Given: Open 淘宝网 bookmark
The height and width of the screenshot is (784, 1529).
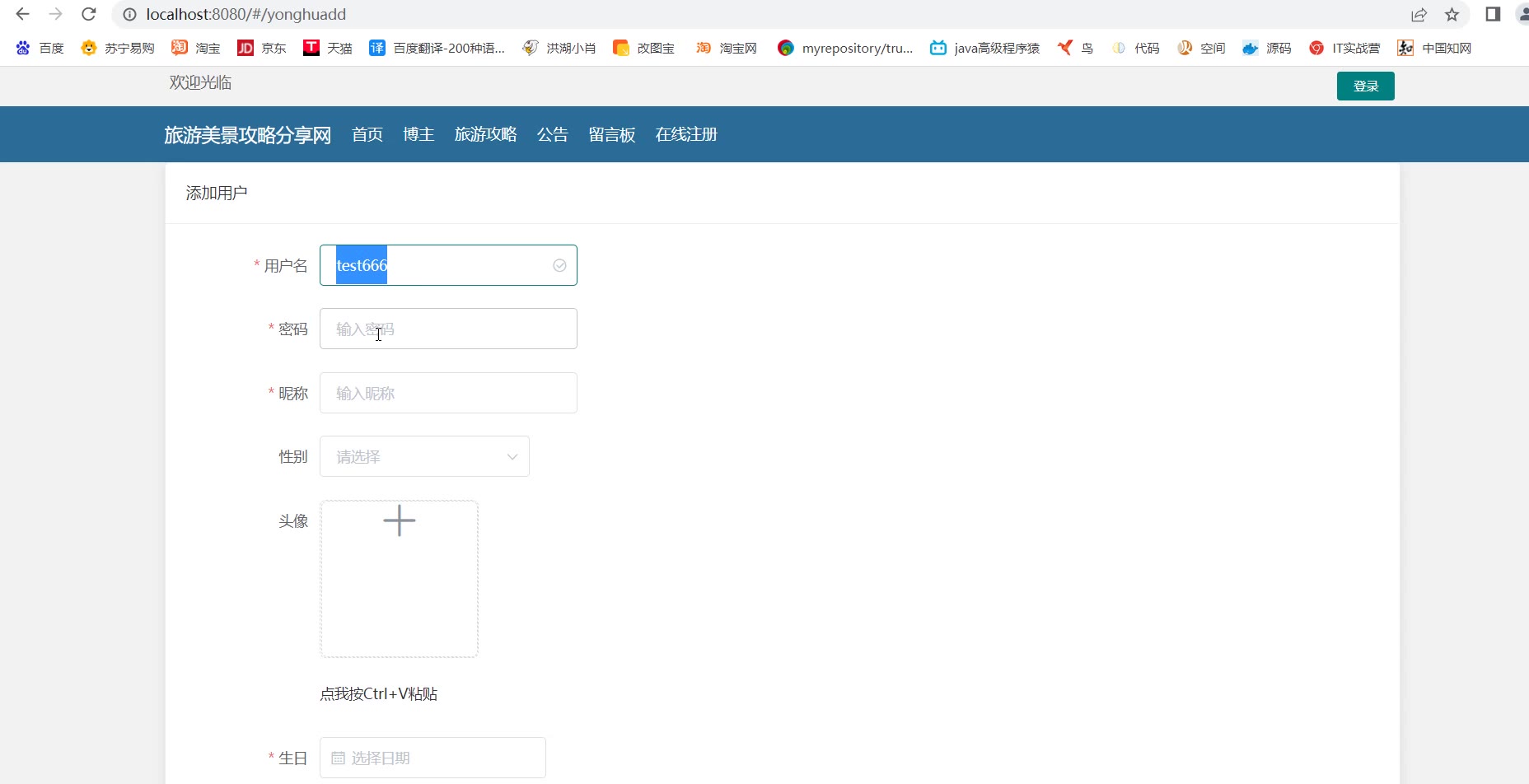Looking at the screenshot, I should [727, 48].
